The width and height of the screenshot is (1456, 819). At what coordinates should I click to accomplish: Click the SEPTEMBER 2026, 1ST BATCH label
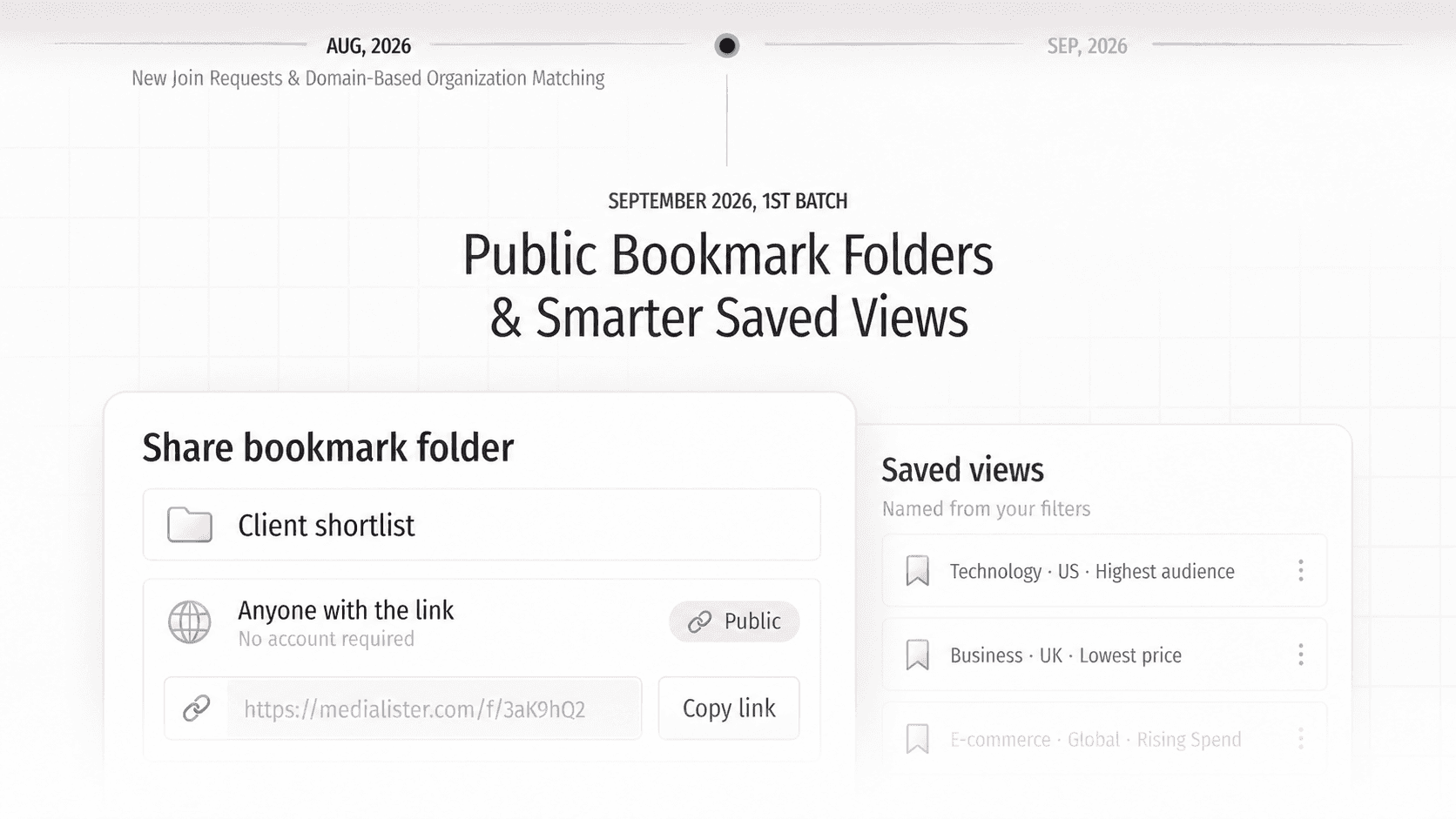click(x=728, y=201)
